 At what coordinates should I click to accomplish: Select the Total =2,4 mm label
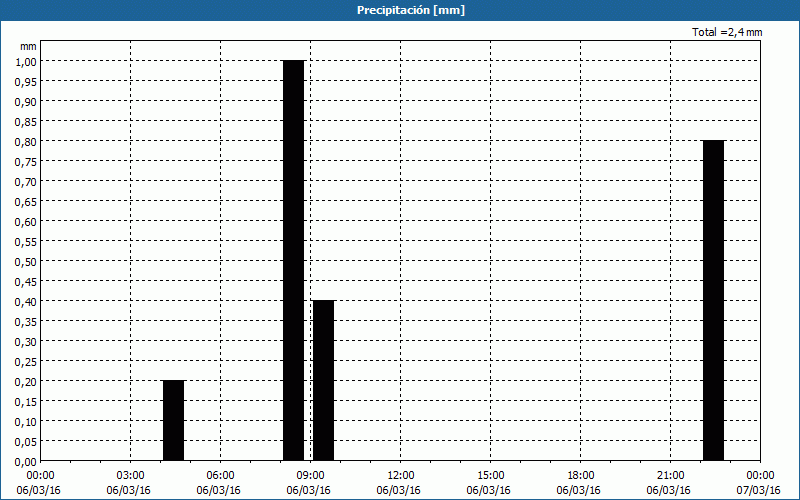point(727,32)
